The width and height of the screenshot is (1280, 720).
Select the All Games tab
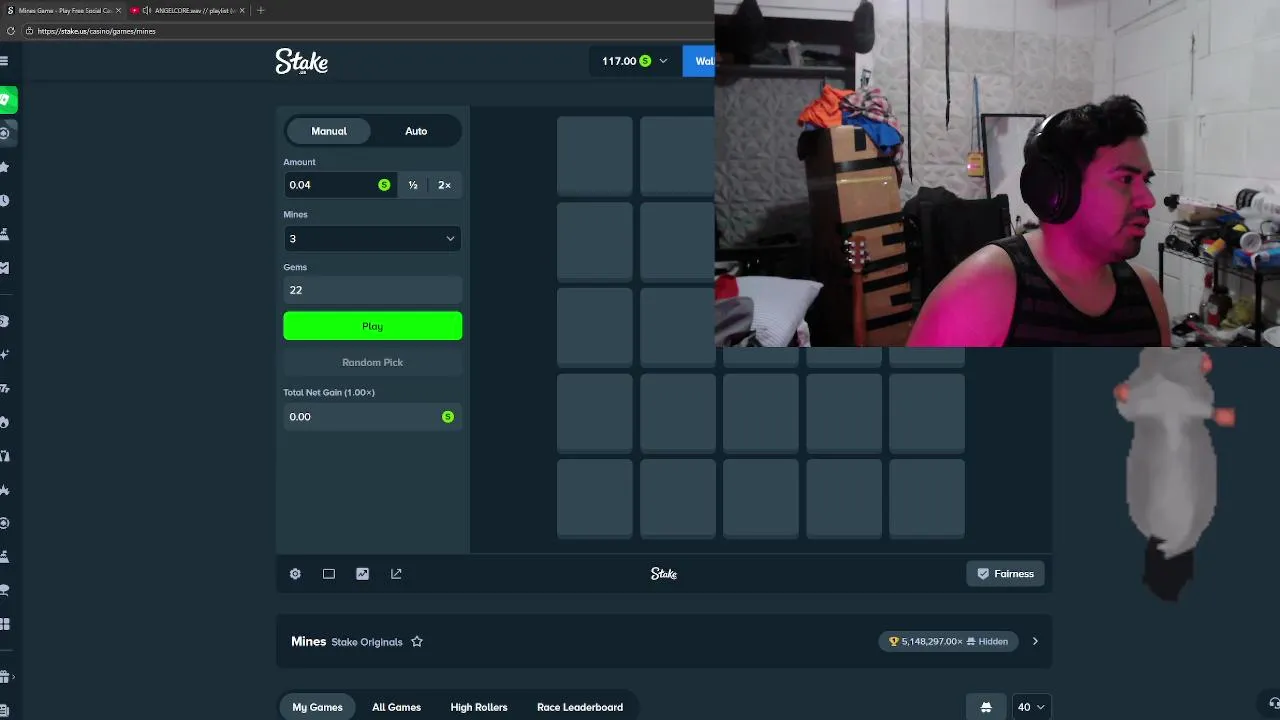[396, 707]
